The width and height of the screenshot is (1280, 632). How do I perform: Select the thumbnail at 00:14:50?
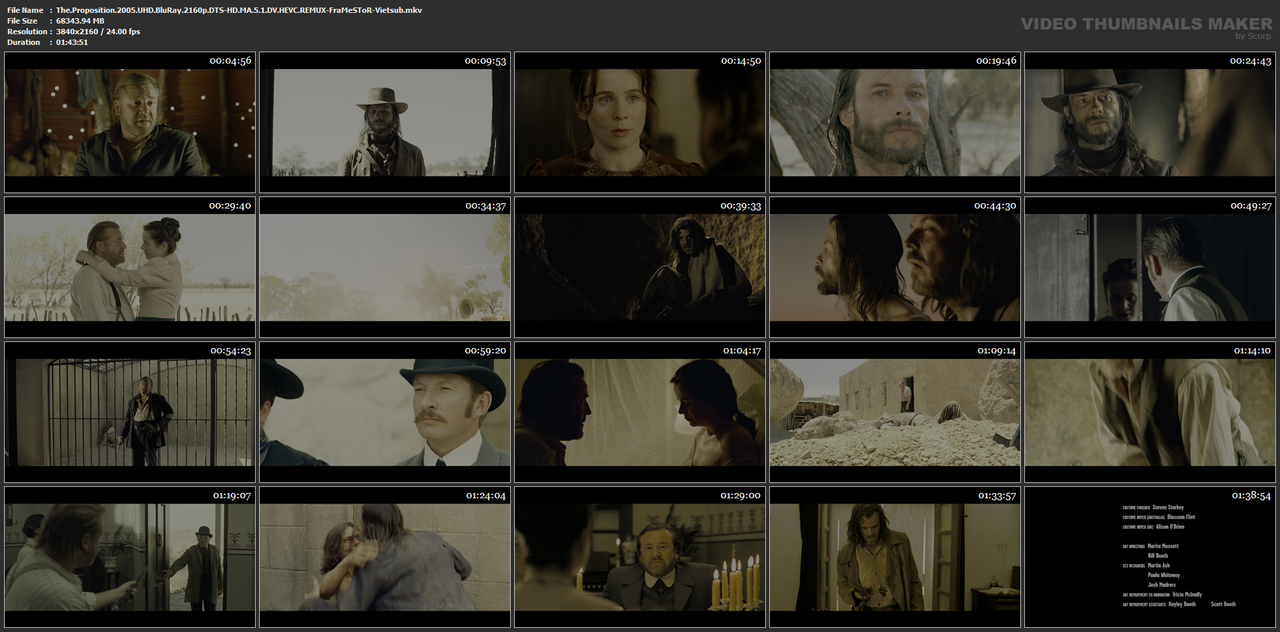click(640, 122)
